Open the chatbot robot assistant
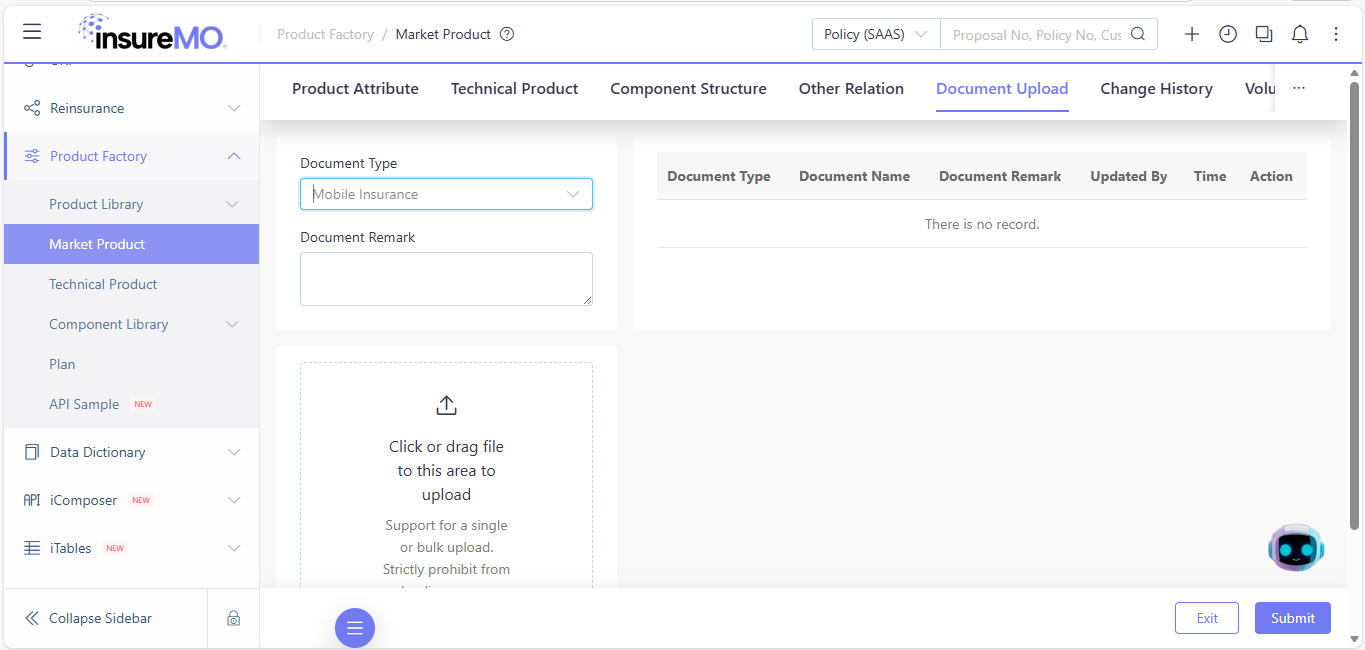This screenshot has height=650, width=1365. click(1296, 547)
